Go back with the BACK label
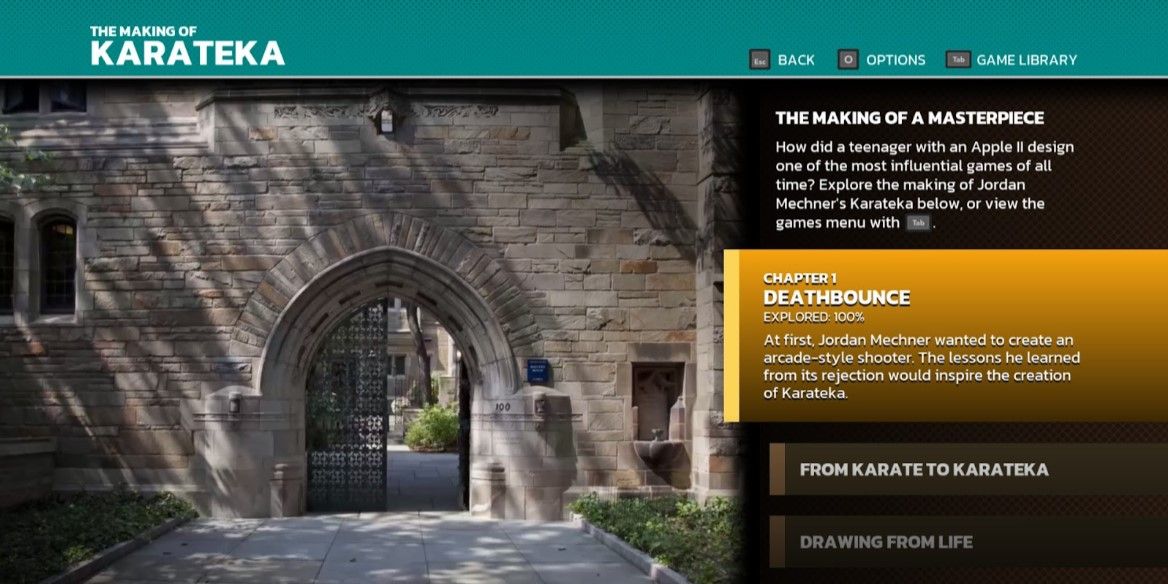Viewport: 1168px width, 584px height. [796, 60]
